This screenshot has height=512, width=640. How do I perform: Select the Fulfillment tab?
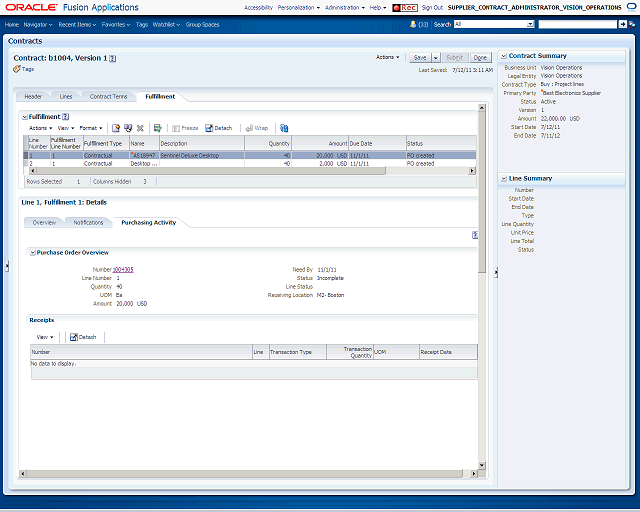[x=160, y=97]
